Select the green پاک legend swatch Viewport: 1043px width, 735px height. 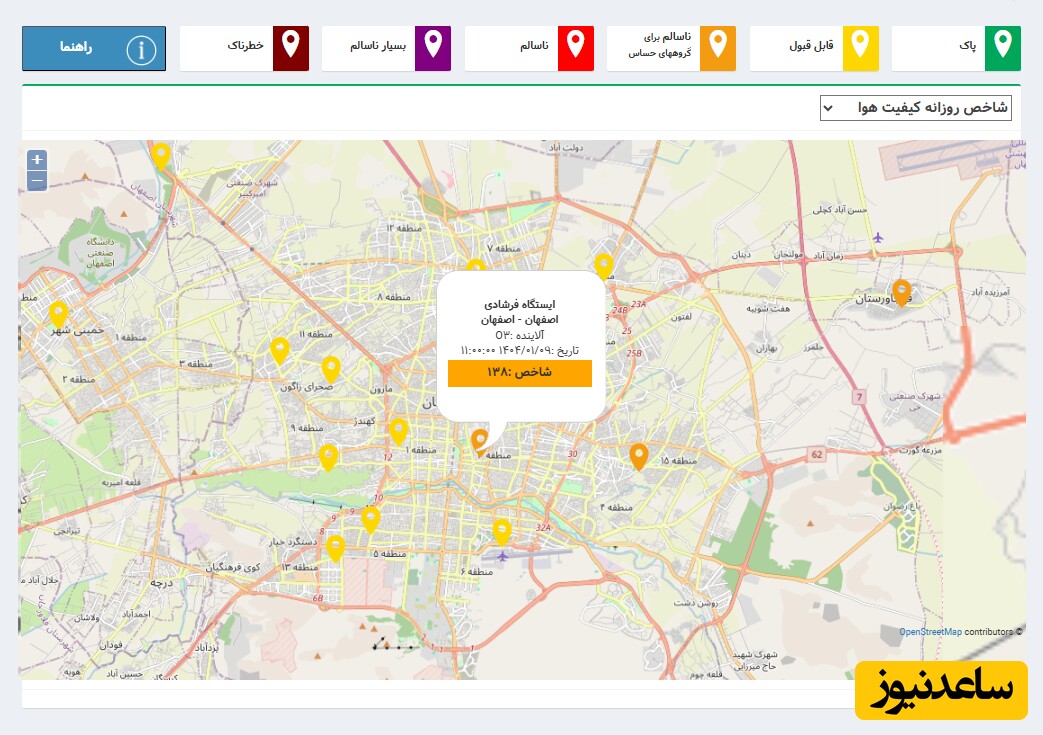(1003, 48)
